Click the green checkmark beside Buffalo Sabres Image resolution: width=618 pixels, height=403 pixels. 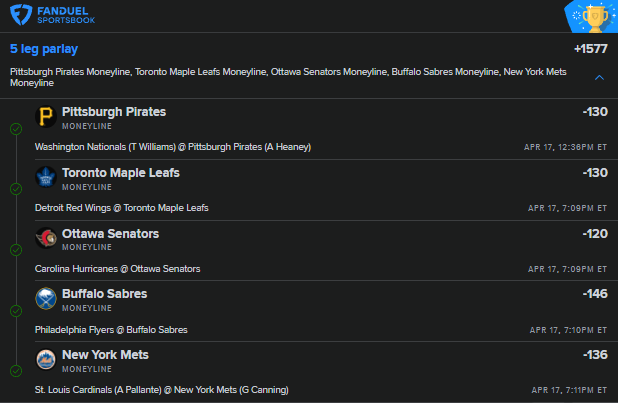15,310
